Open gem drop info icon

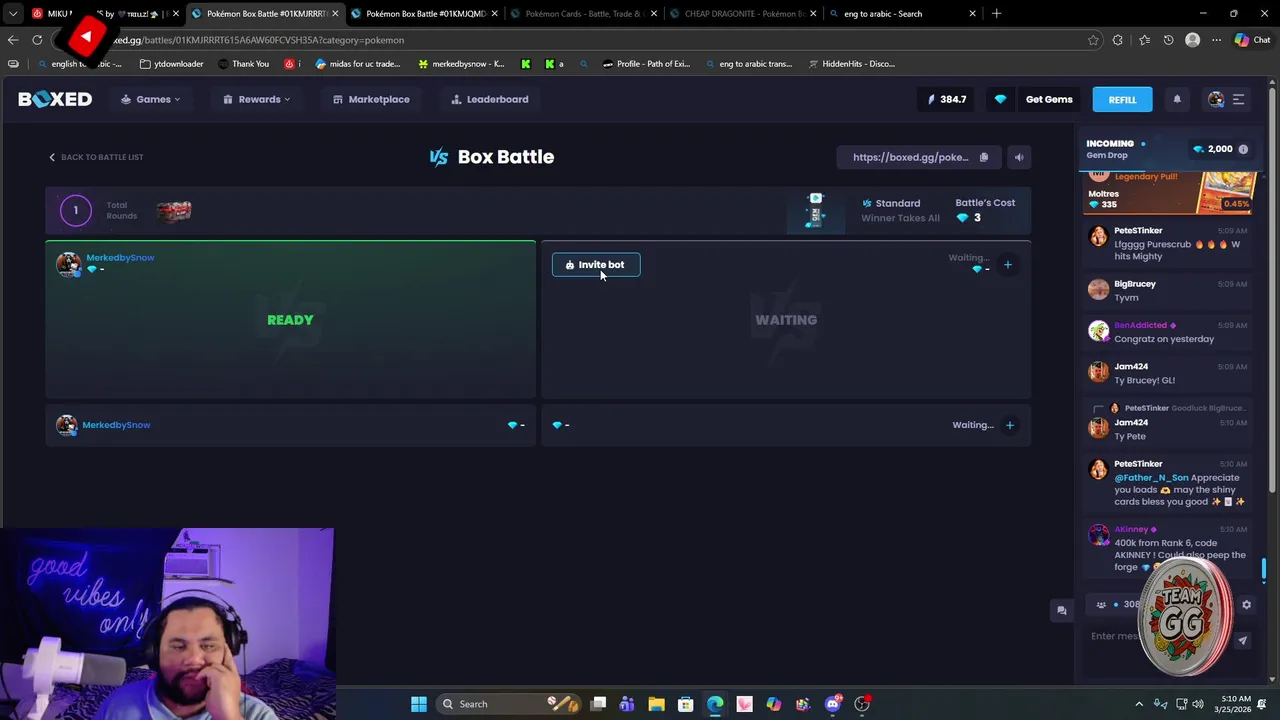tap(1243, 149)
